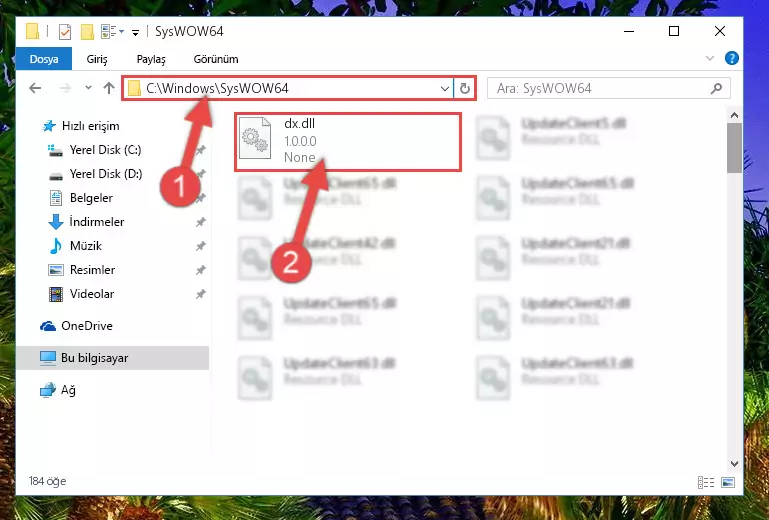
Task: Switch to details view in status bar
Action: click(706, 483)
